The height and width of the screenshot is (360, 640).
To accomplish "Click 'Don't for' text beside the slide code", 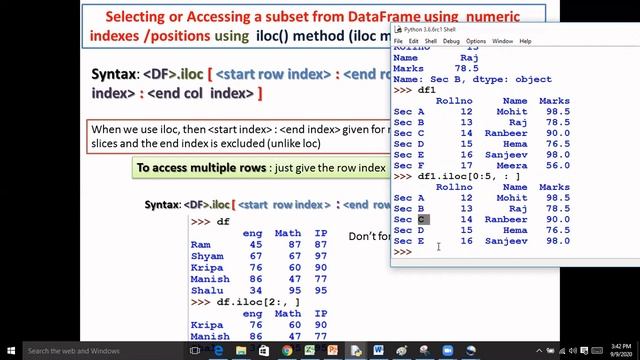I will (369, 236).
